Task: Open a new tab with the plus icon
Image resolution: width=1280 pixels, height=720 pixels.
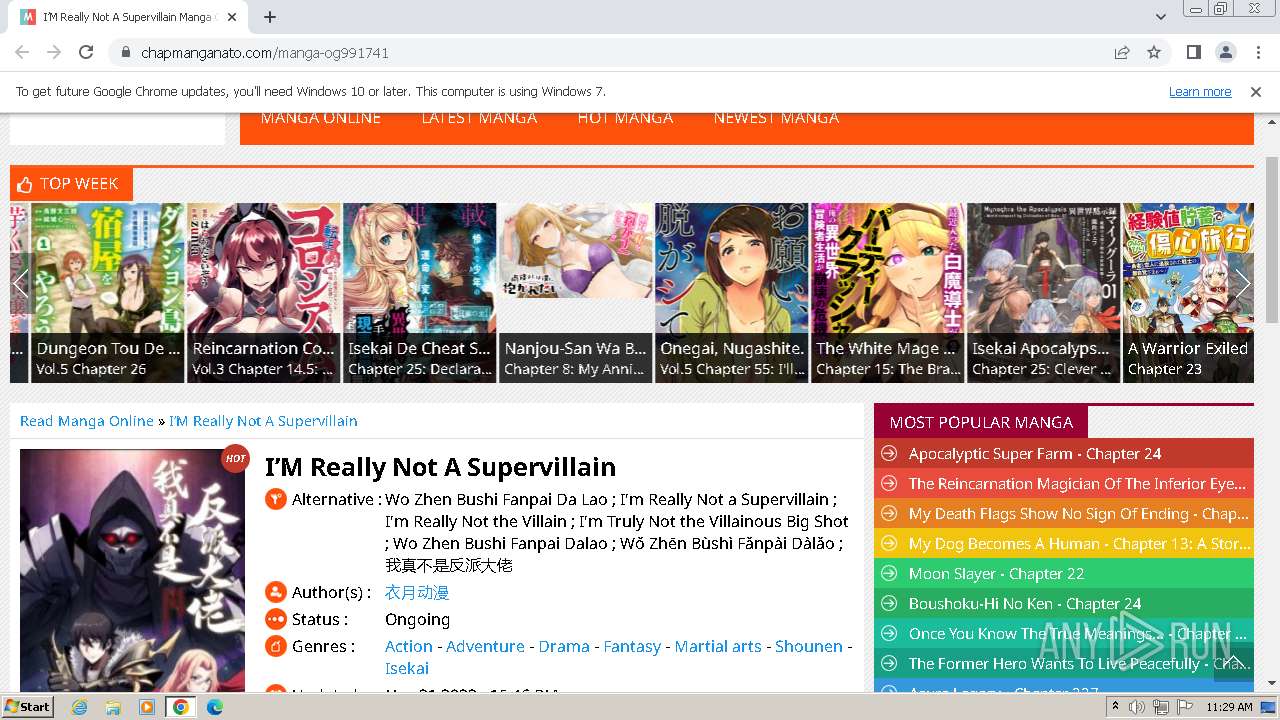Action: (x=270, y=17)
